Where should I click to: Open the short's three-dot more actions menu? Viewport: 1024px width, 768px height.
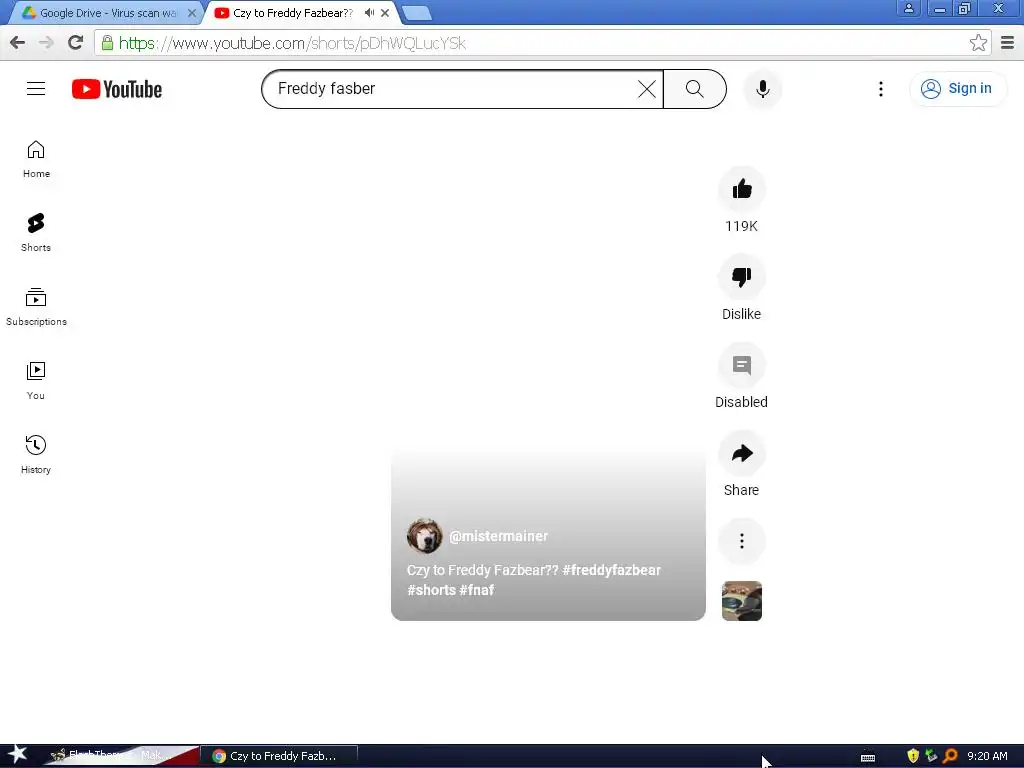tap(742, 541)
